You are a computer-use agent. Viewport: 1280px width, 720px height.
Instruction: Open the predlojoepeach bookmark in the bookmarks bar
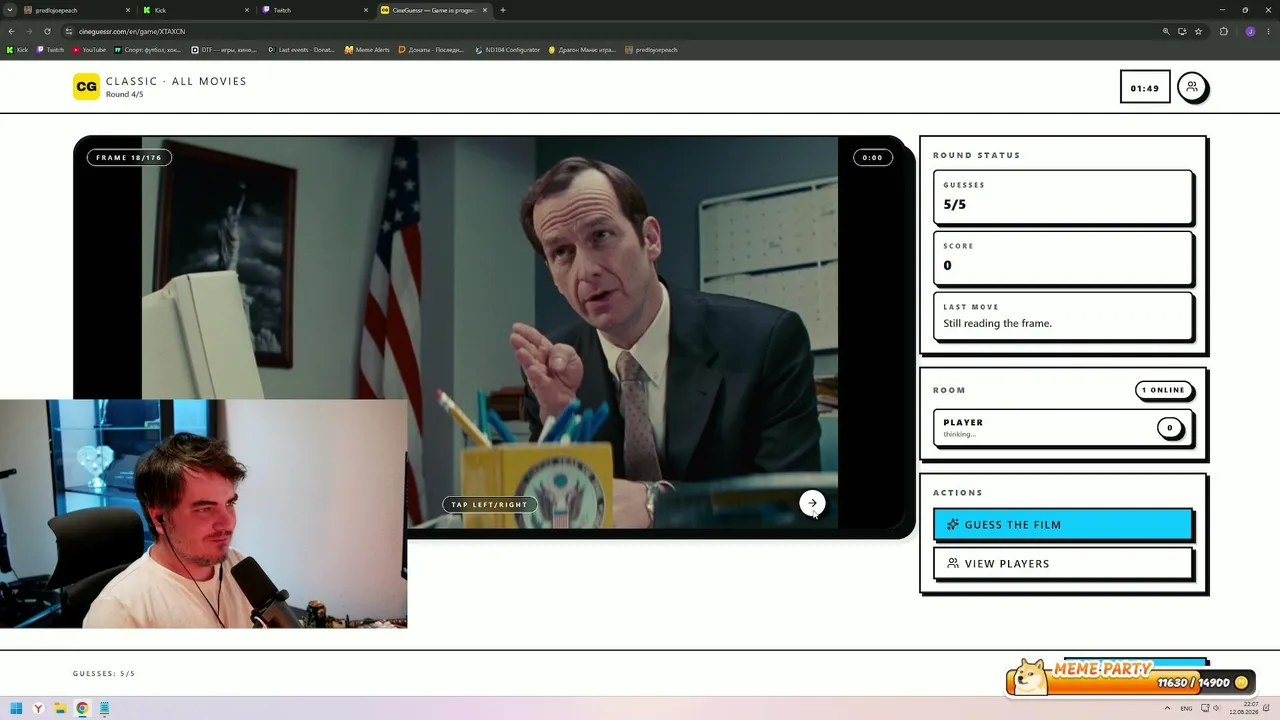pyautogui.click(x=651, y=50)
